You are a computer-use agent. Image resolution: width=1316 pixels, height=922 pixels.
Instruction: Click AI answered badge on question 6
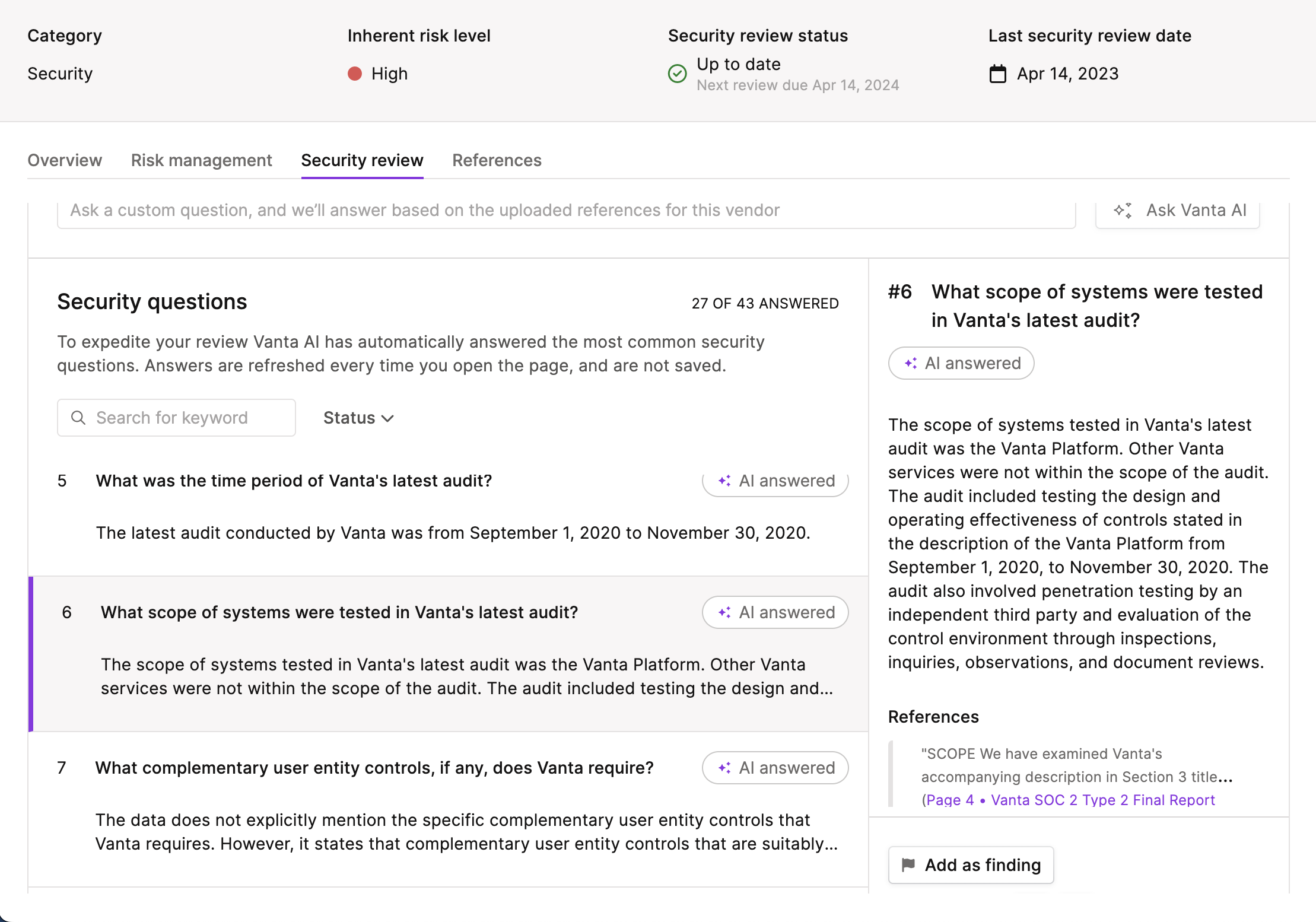click(775, 612)
